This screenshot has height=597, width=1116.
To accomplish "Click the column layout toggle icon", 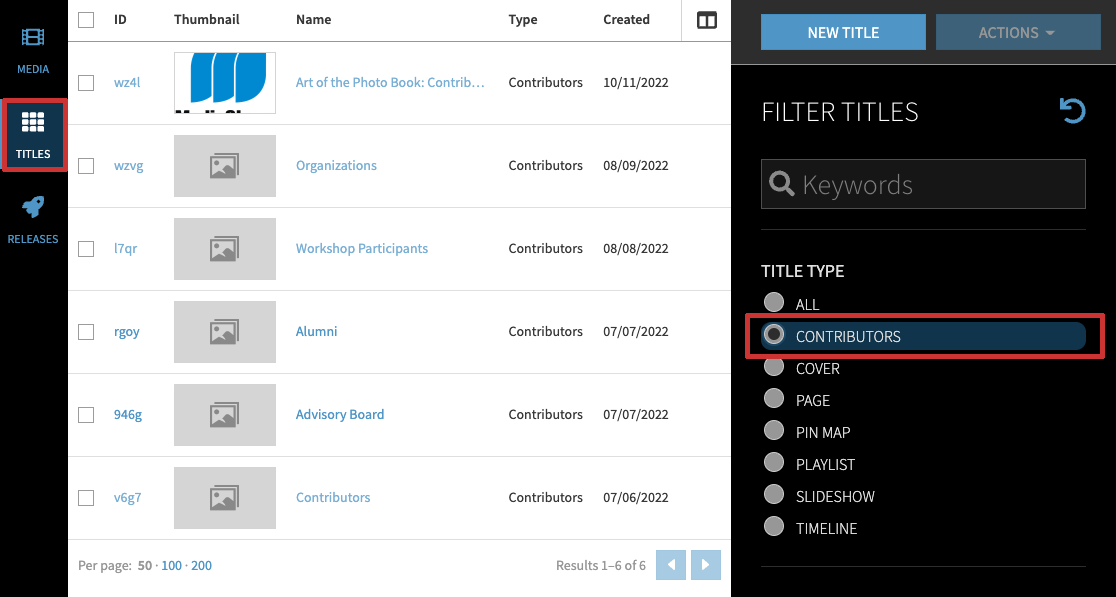I will 707,20.
